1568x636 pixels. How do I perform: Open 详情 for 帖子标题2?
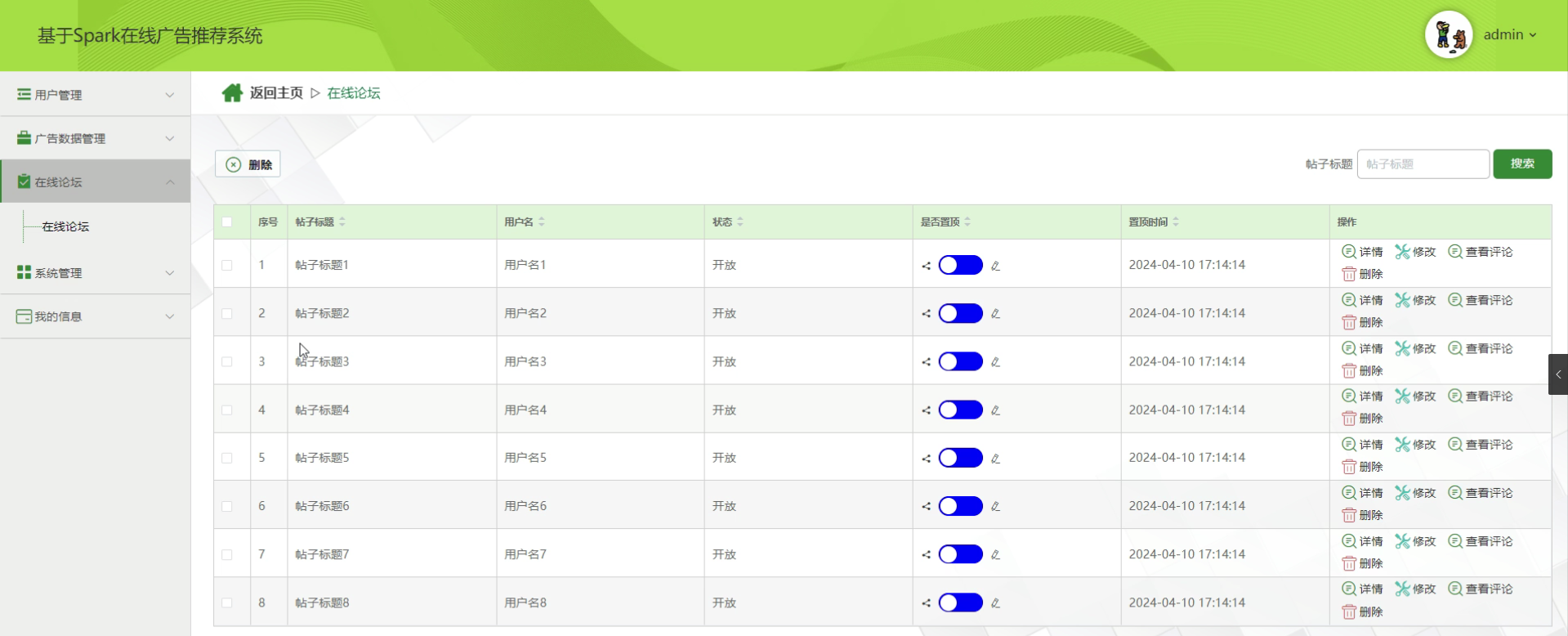click(1362, 300)
